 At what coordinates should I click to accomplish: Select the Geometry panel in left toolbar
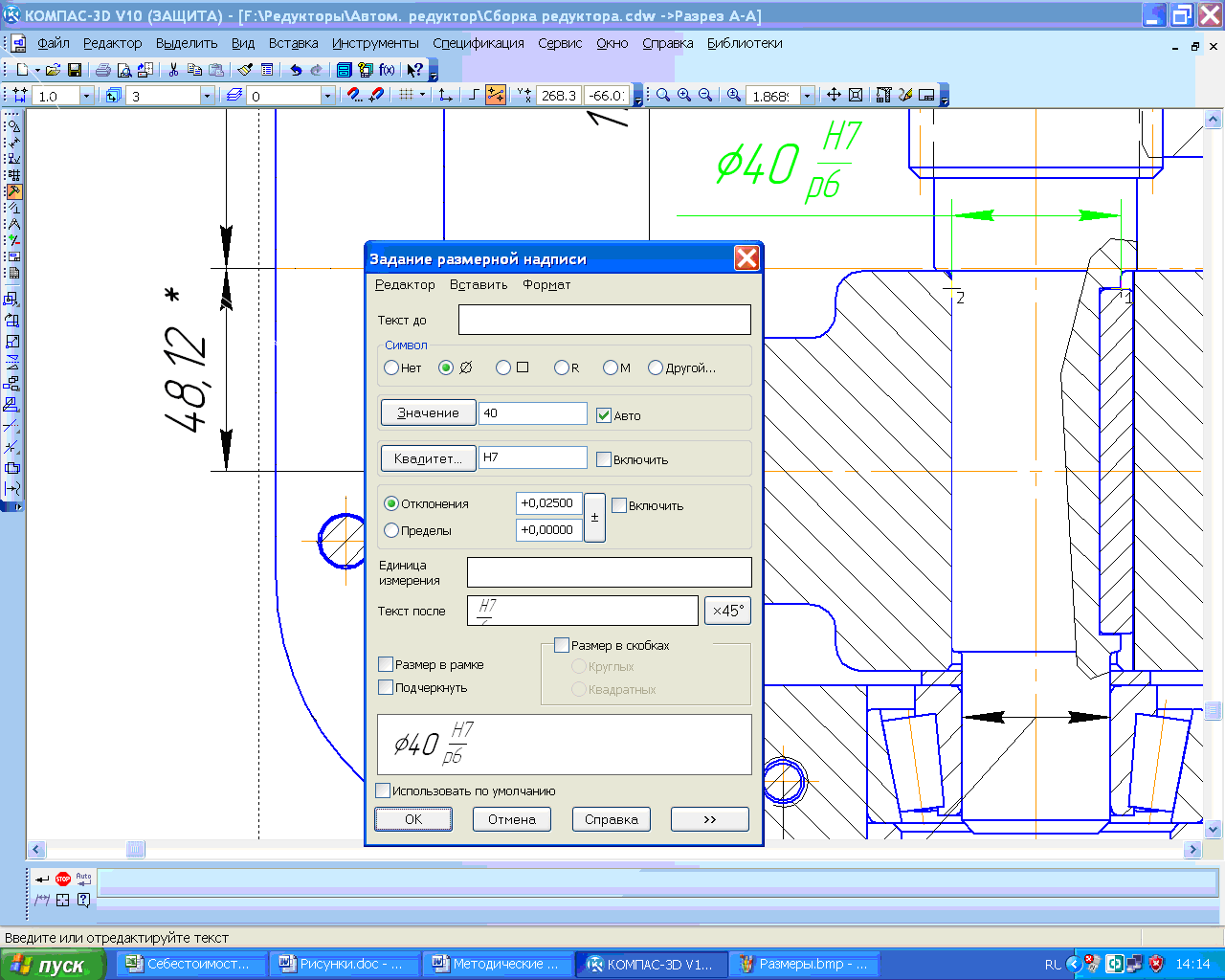coord(13,125)
